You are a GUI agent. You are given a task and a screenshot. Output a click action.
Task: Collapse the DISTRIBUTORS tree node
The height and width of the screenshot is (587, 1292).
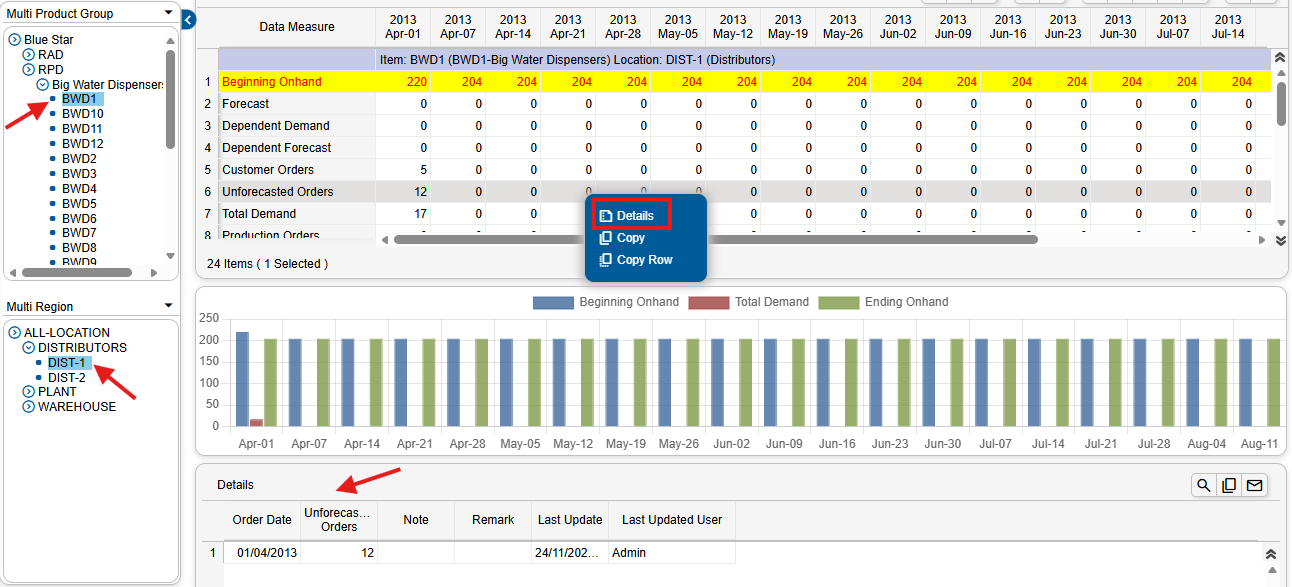click(x=29, y=348)
